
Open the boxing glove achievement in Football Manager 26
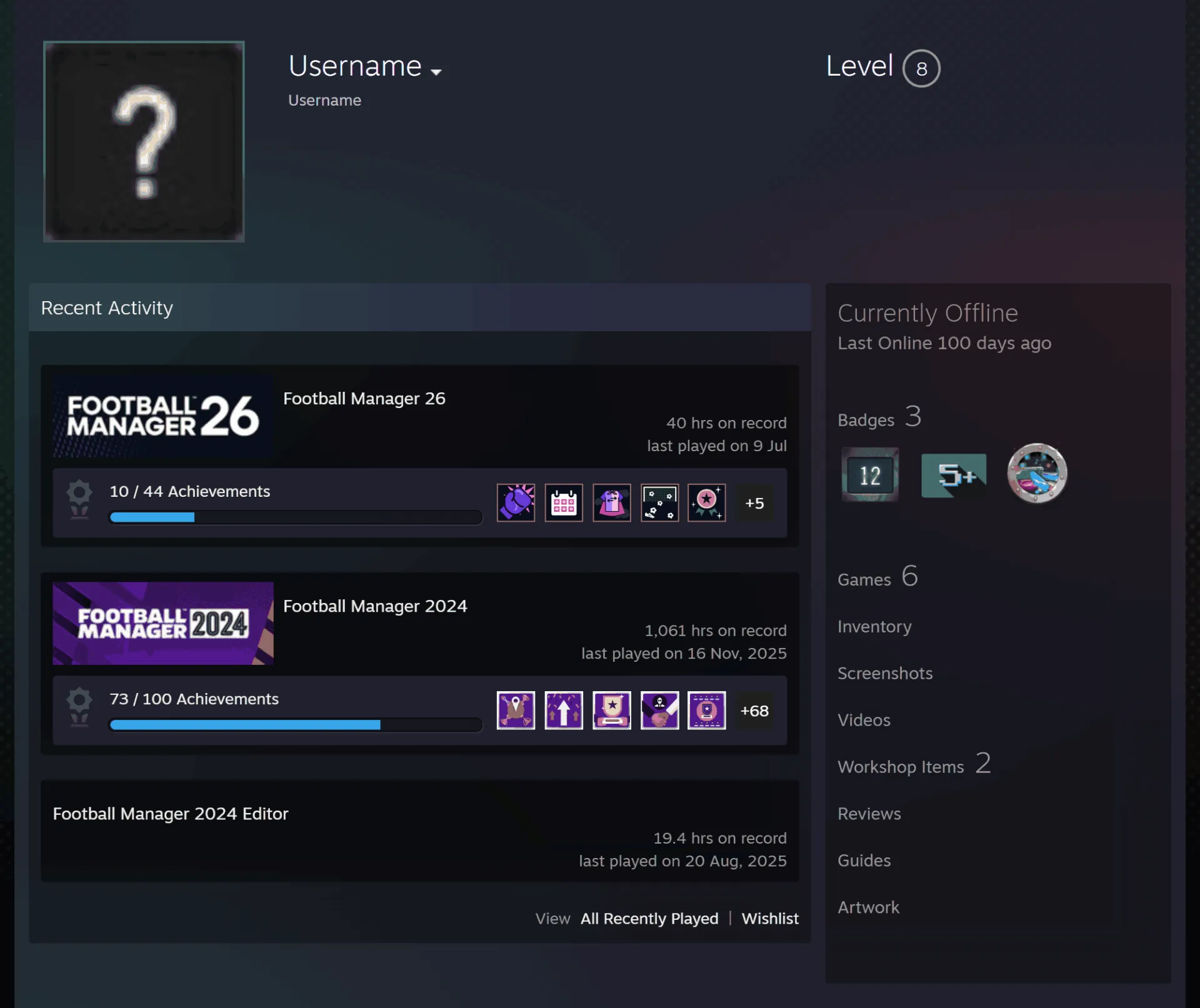[x=516, y=502]
